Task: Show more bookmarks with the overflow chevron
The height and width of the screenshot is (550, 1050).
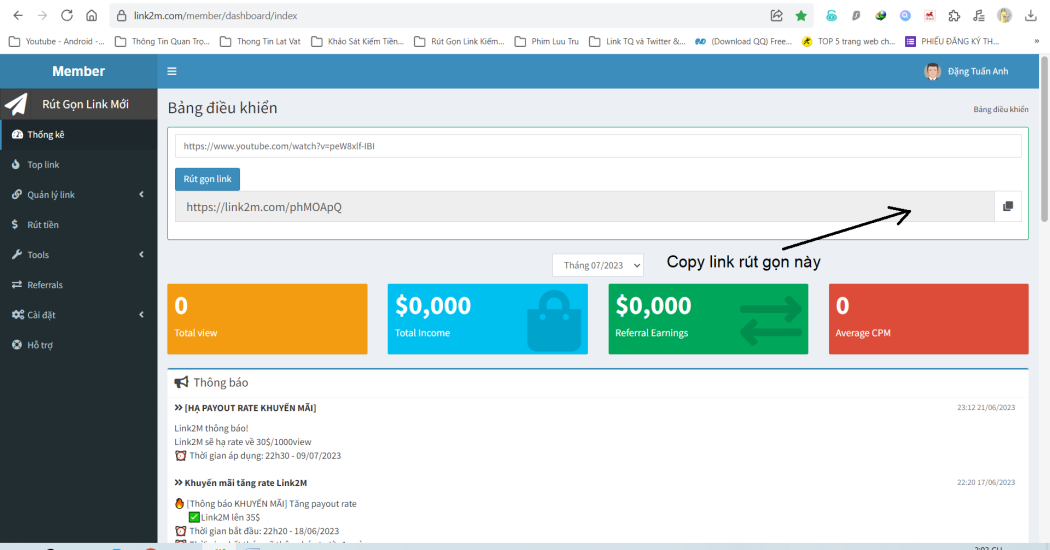Action: (1037, 42)
